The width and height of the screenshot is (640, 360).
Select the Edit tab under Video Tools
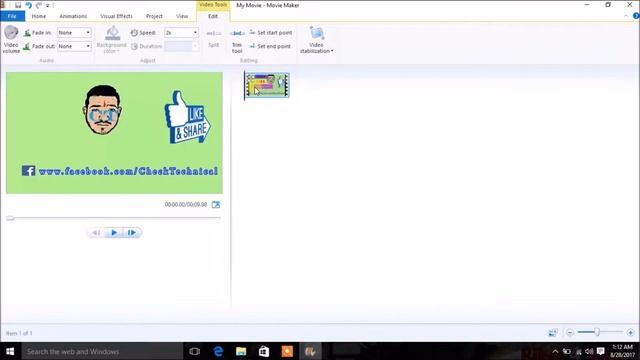pyautogui.click(x=213, y=16)
